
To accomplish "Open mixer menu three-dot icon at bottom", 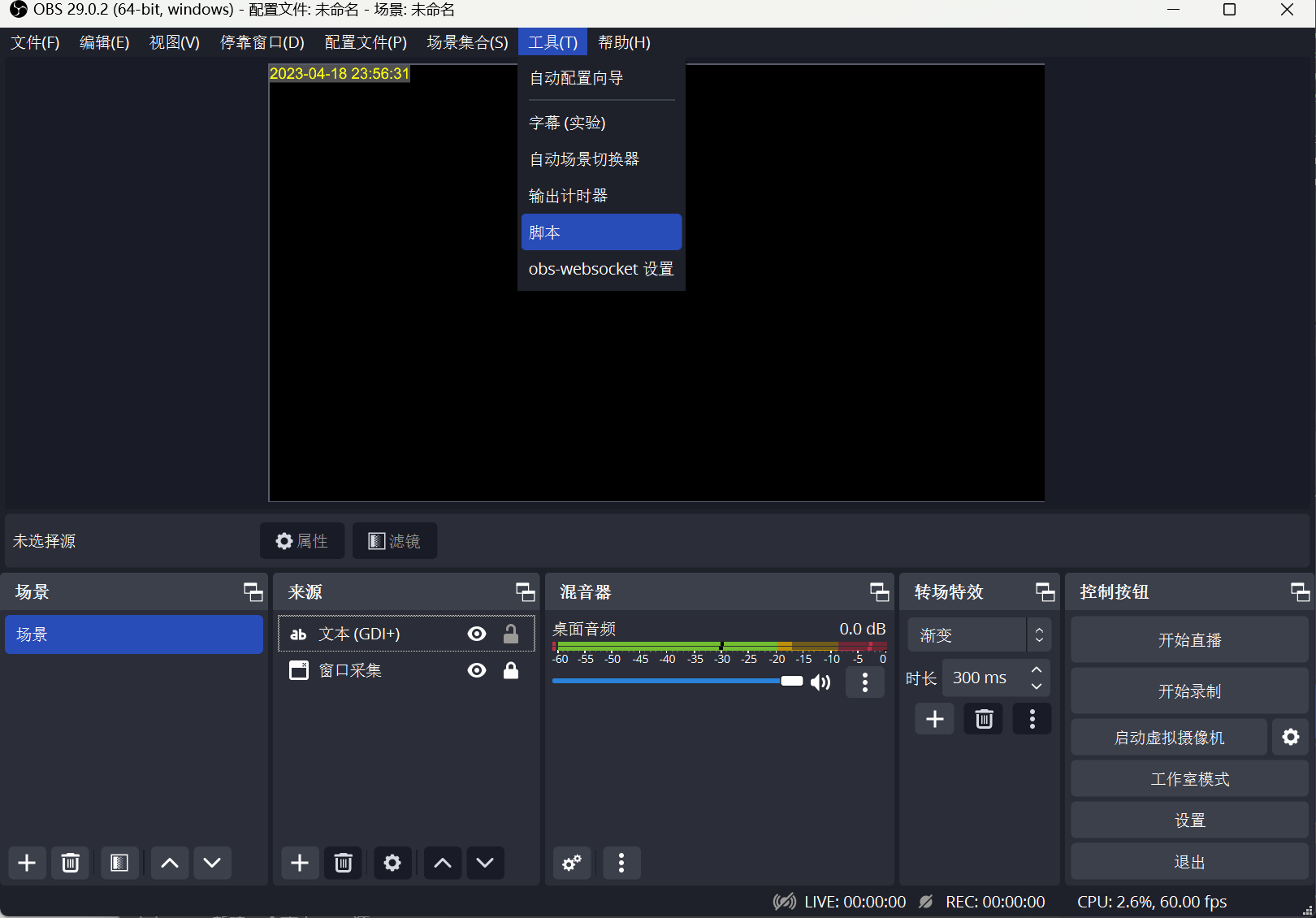I will coord(621,863).
